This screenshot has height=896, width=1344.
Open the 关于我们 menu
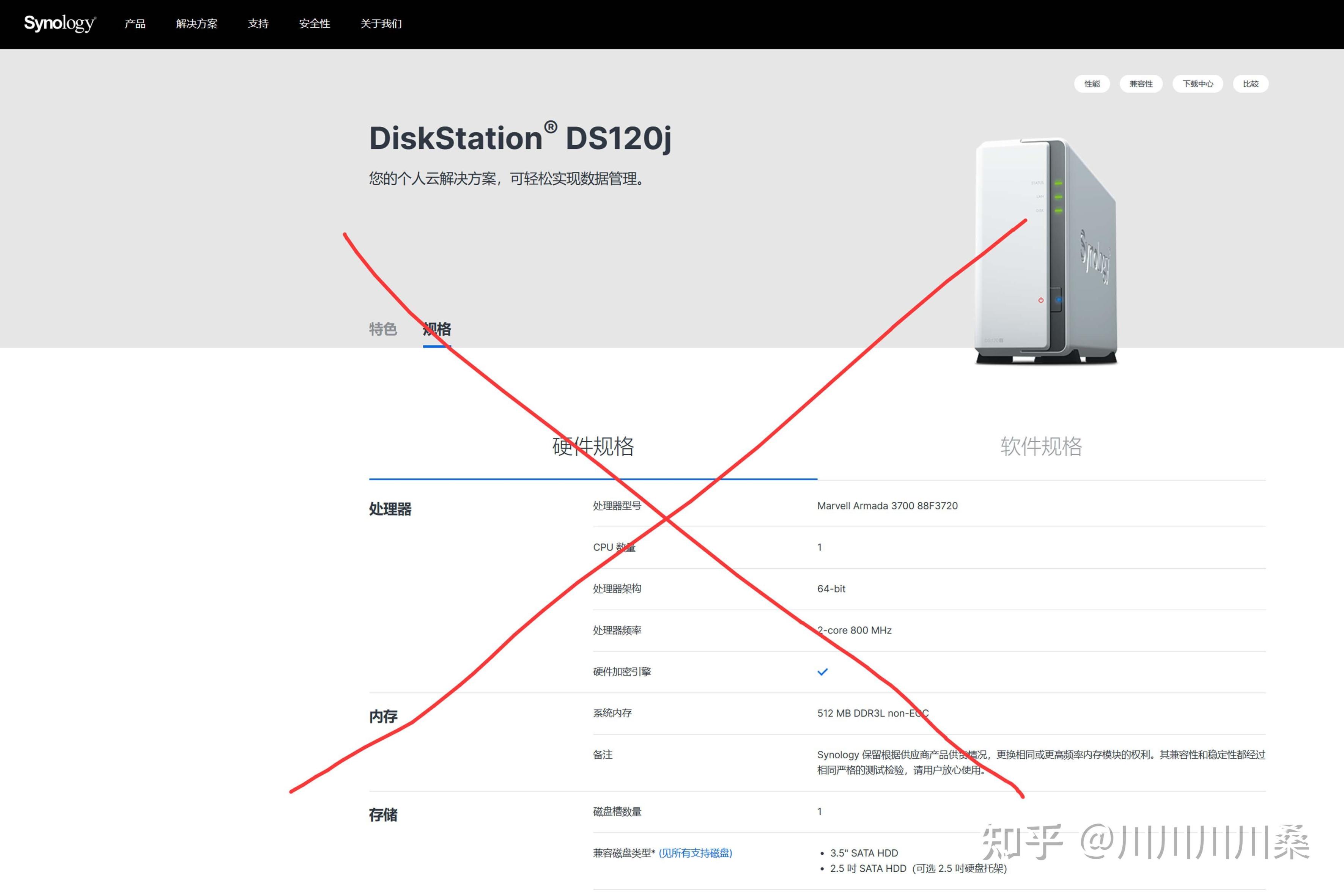click(381, 24)
